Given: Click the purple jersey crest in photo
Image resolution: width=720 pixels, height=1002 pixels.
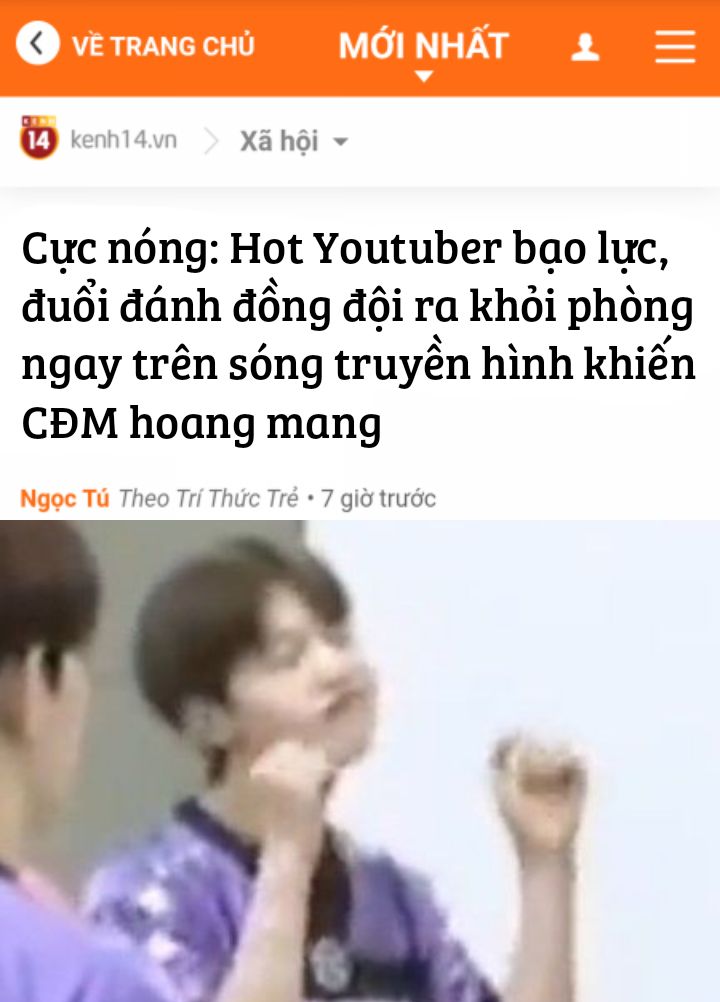Looking at the screenshot, I should tap(332, 963).
